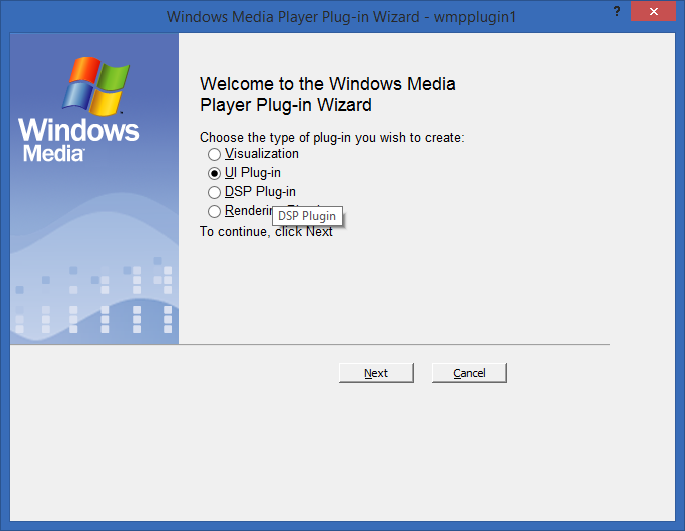Click the 'DSP Plugin' tooltip

307,216
